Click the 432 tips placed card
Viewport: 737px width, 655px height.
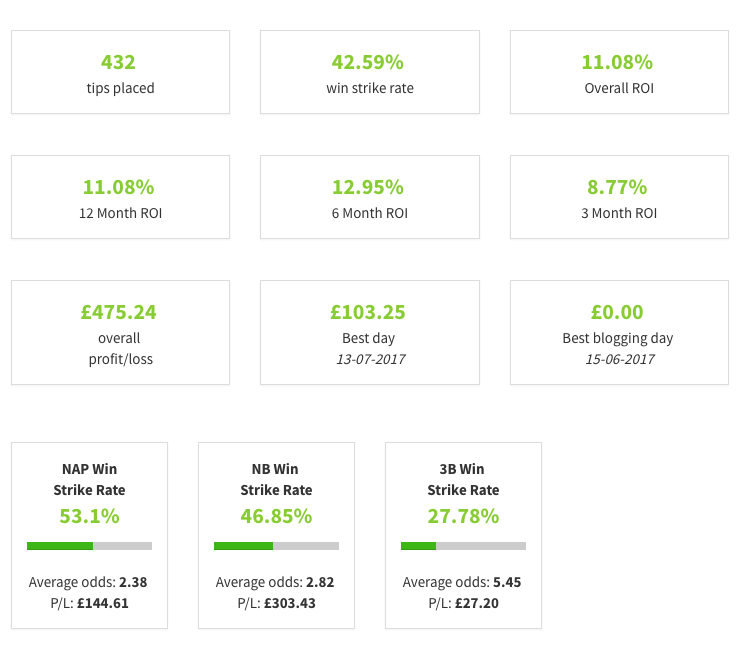tap(120, 72)
